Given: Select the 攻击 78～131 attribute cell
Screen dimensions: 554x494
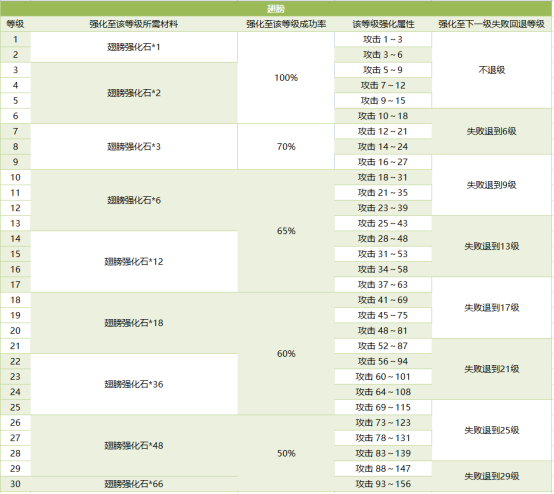Looking at the screenshot, I should [383, 438].
